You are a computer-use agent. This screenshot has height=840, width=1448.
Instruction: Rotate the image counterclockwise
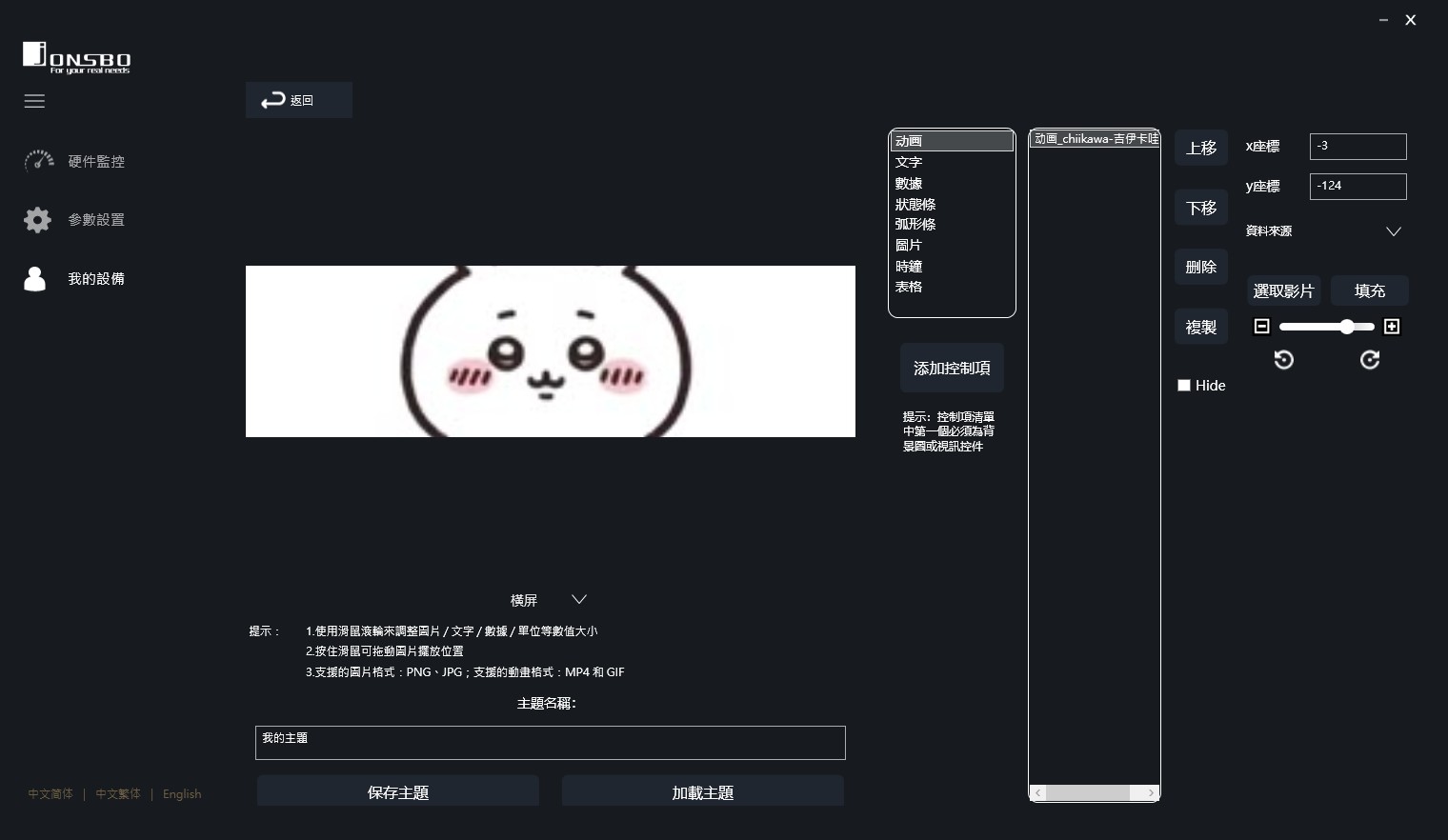(1284, 360)
